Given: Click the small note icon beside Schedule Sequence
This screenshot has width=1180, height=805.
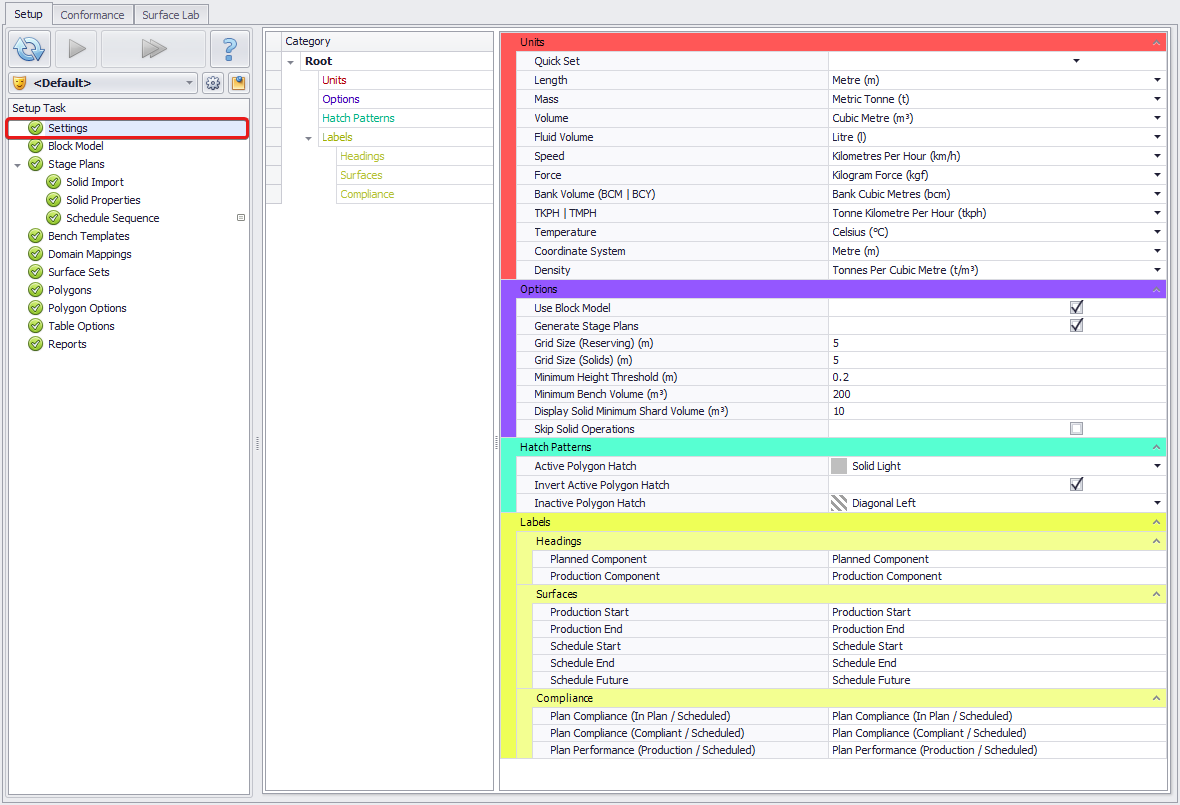Looking at the screenshot, I should pos(241,218).
